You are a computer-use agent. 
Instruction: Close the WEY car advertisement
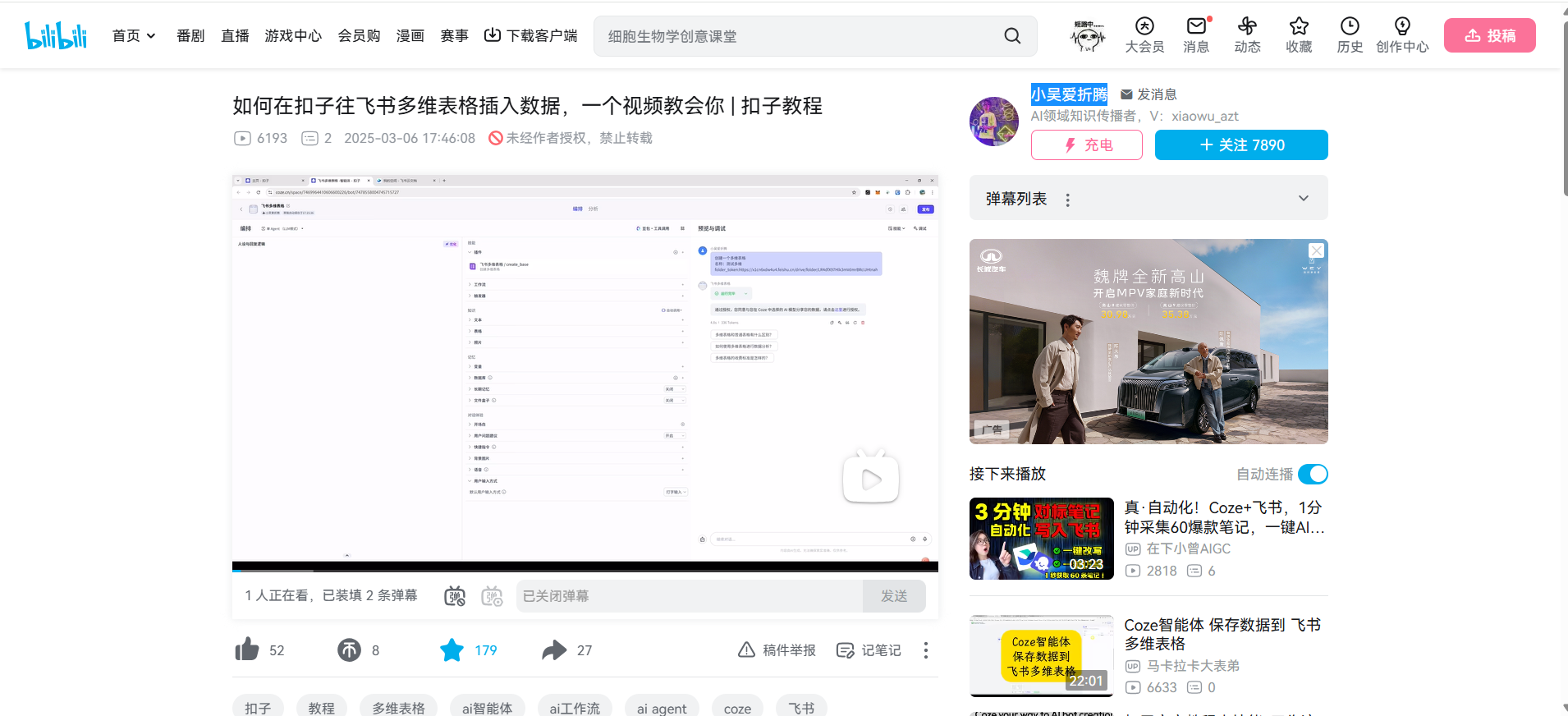point(1317,250)
